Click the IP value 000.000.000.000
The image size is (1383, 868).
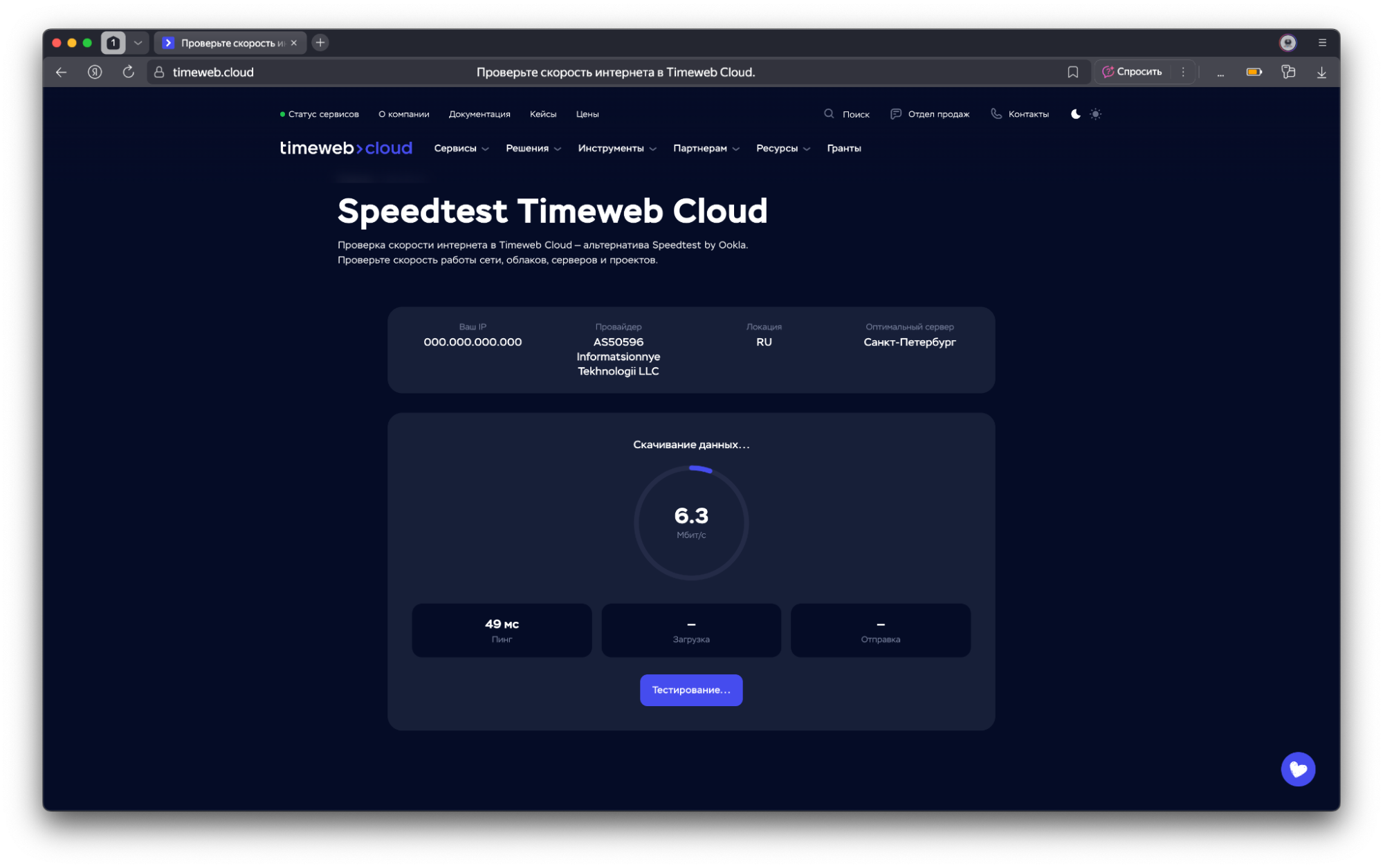[473, 342]
